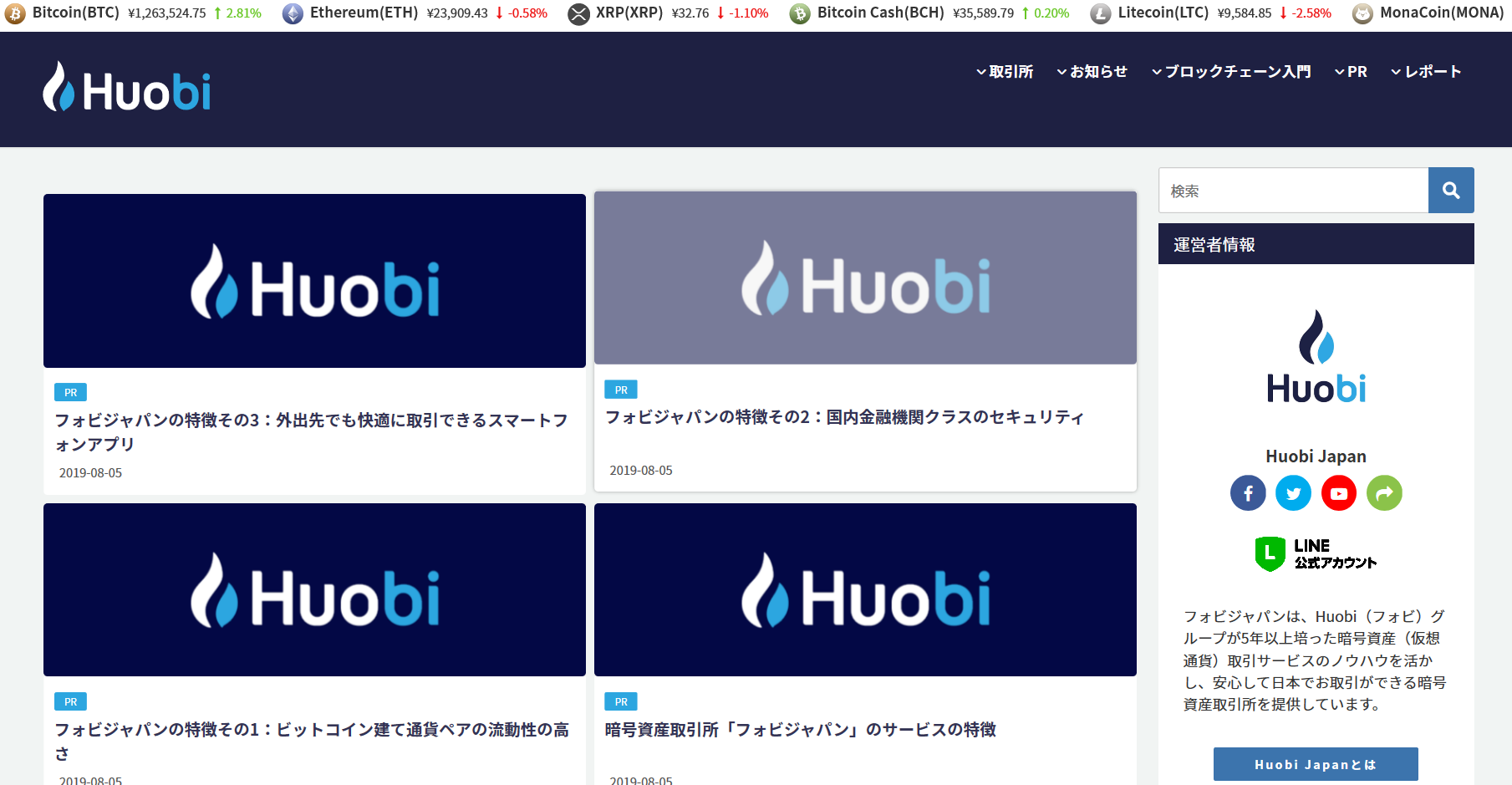
Task: Expand the お知らせ menu
Action: pos(1092,72)
